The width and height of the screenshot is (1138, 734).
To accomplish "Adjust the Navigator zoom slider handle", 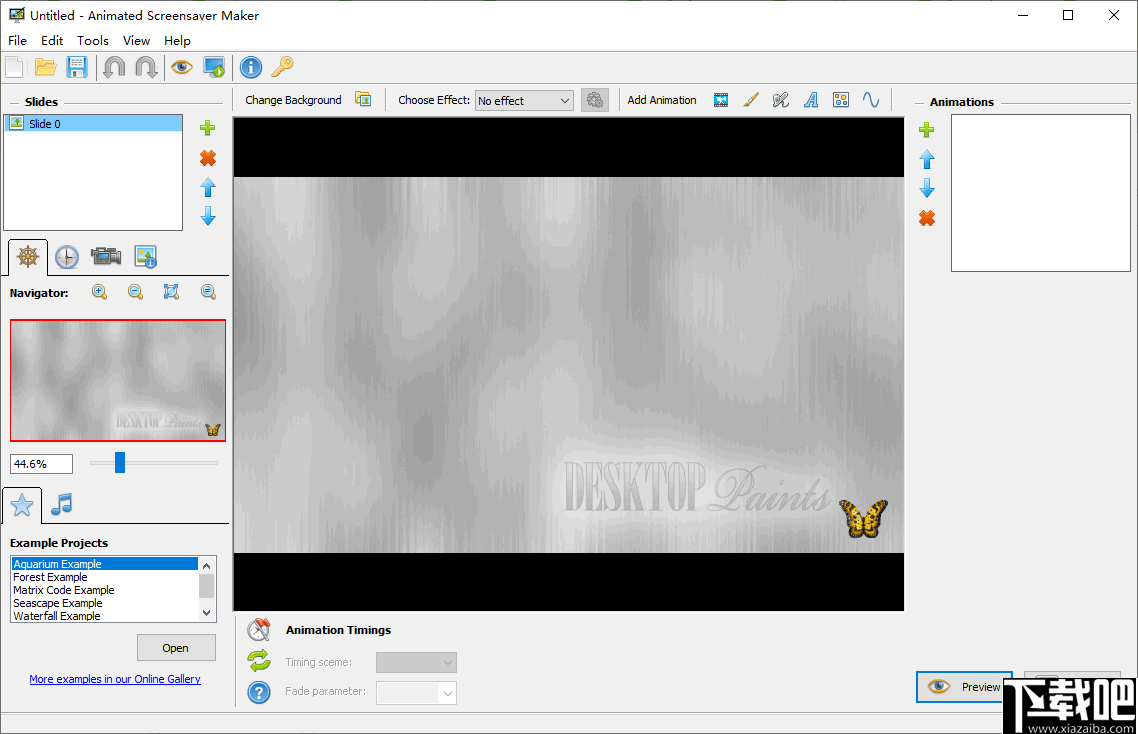I will pyautogui.click(x=120, y=462).
